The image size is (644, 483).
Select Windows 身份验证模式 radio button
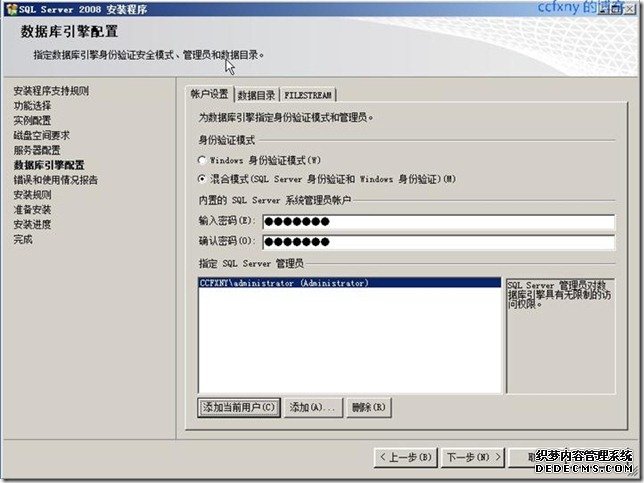[202, 160]
